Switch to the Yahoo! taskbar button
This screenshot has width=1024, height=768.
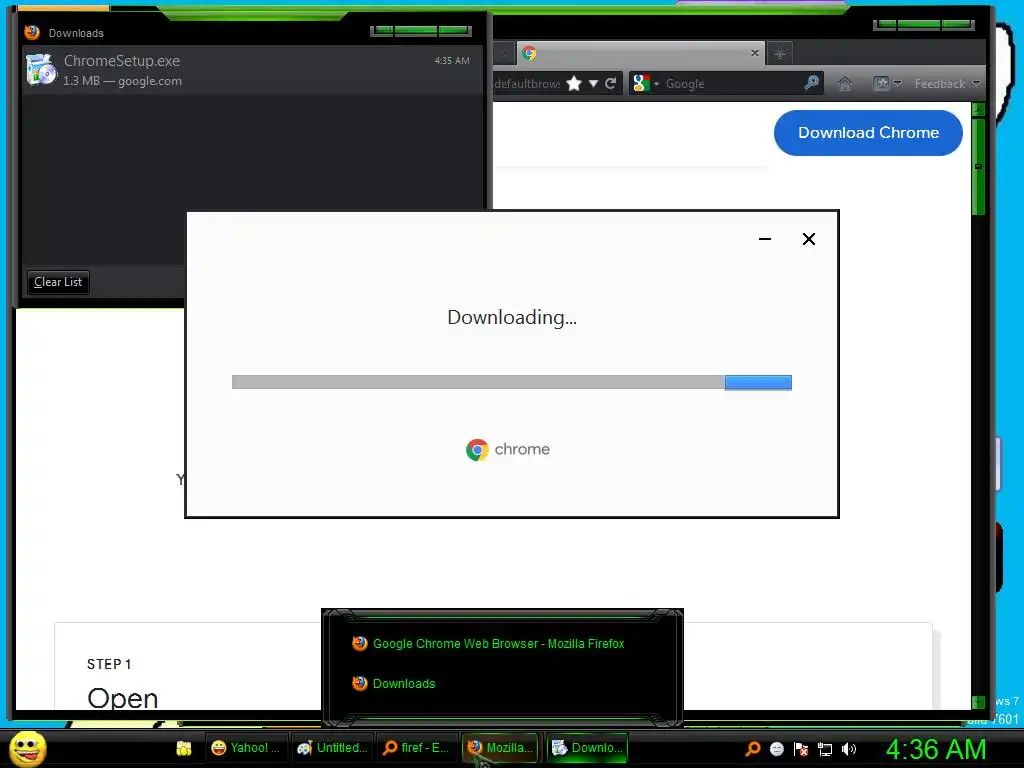click(247, 748)
